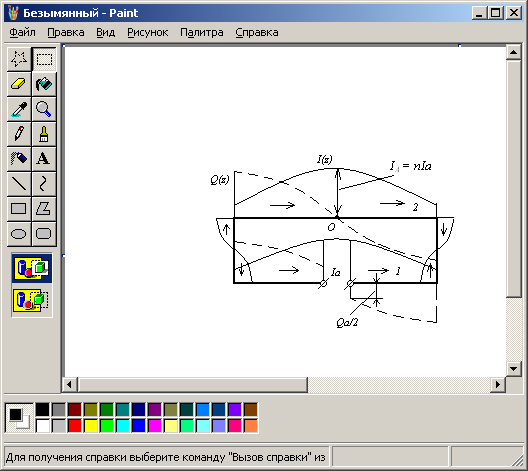Pick the dark green color swatch
This screenshot has height=471, width=528.
(x=107, y=410)
